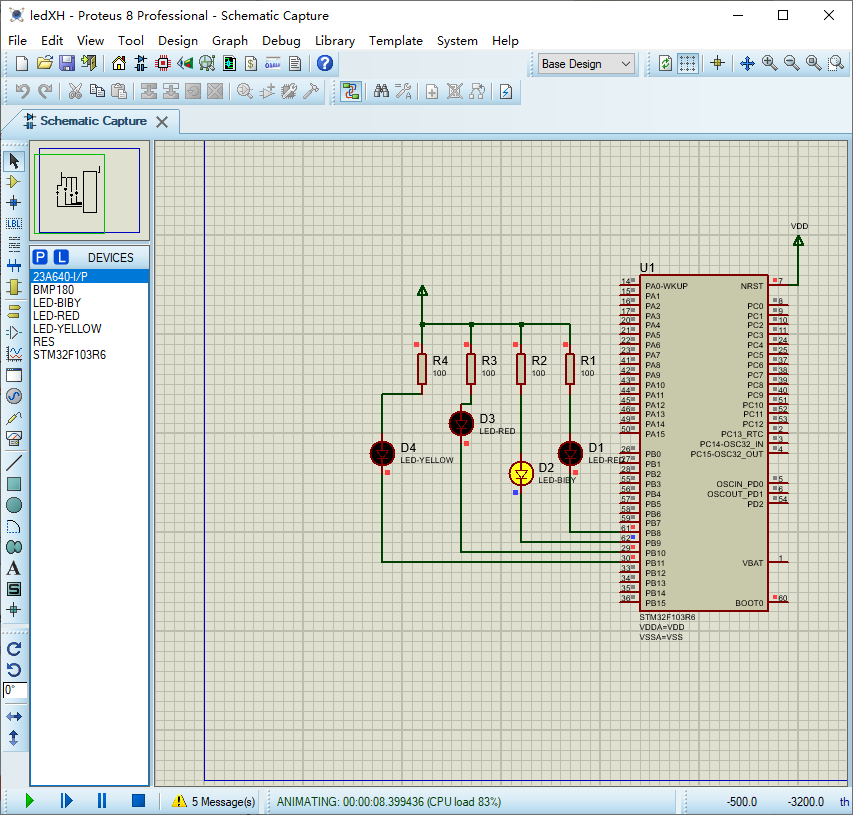Rotate clockwise button in left toolbar
Screen dimensions: 853x815
[x=14, y=649]
